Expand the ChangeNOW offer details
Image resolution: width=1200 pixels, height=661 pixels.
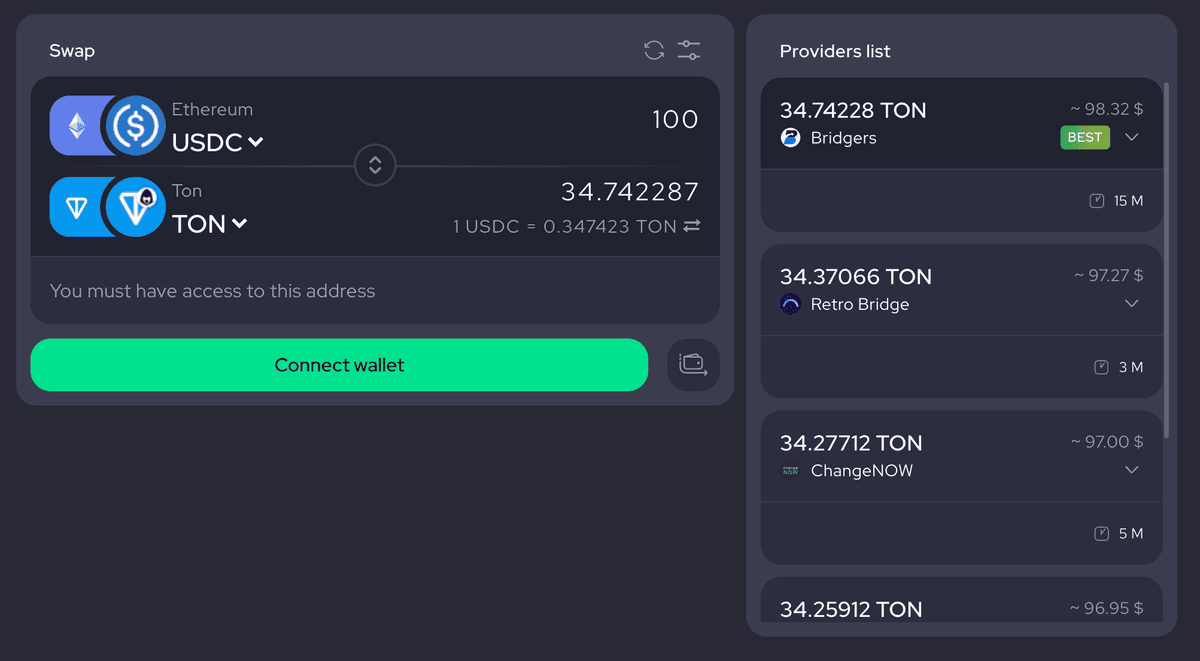tap(1131, 469)
